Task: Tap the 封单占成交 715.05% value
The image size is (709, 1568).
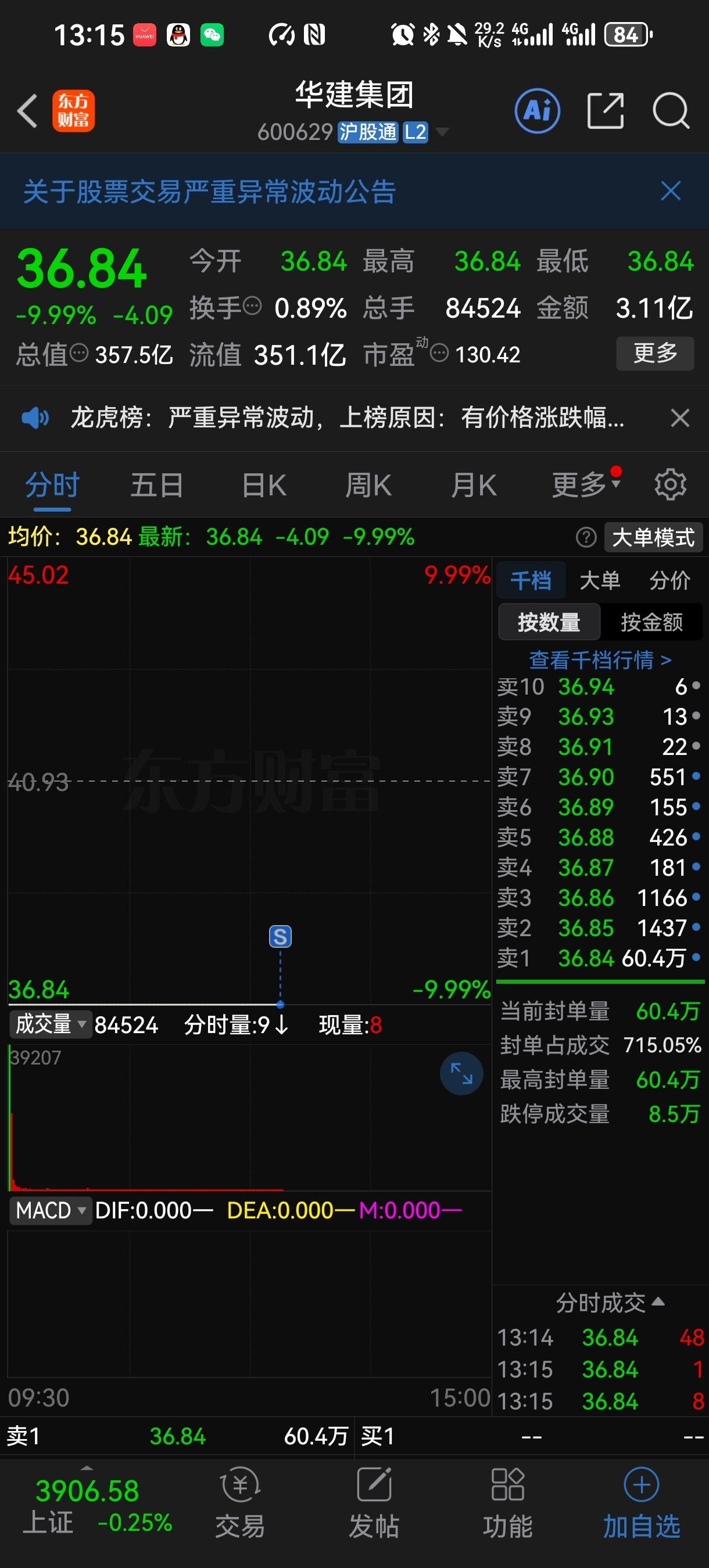Action: point(663,1045)
